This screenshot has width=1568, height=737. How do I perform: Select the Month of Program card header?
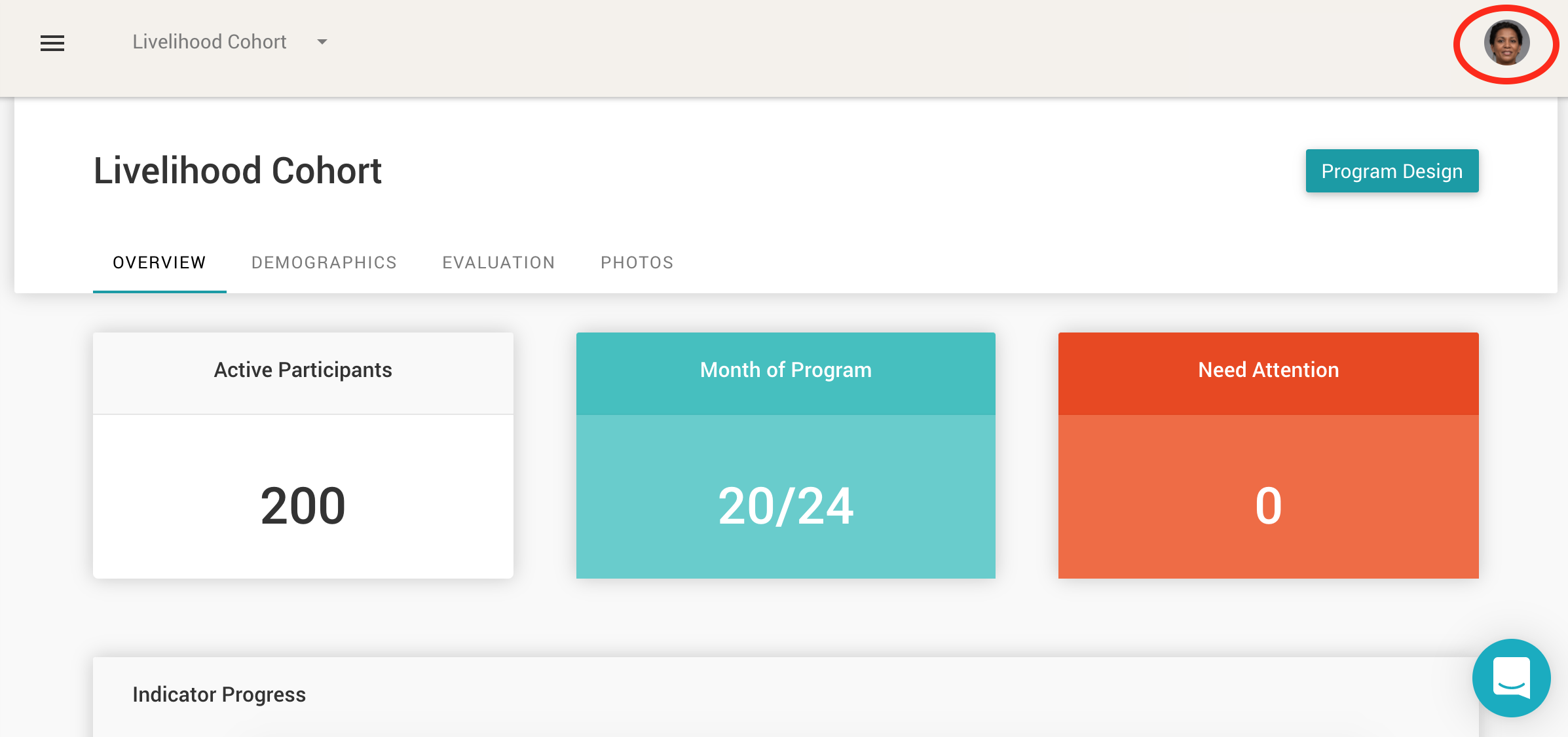(785, 370)
